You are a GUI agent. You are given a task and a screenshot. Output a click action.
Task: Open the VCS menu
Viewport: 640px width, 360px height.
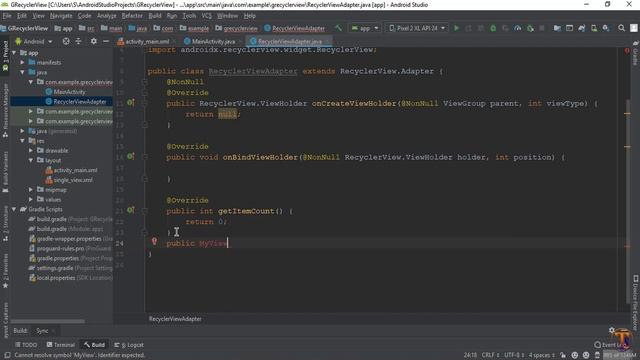(207, 16)
